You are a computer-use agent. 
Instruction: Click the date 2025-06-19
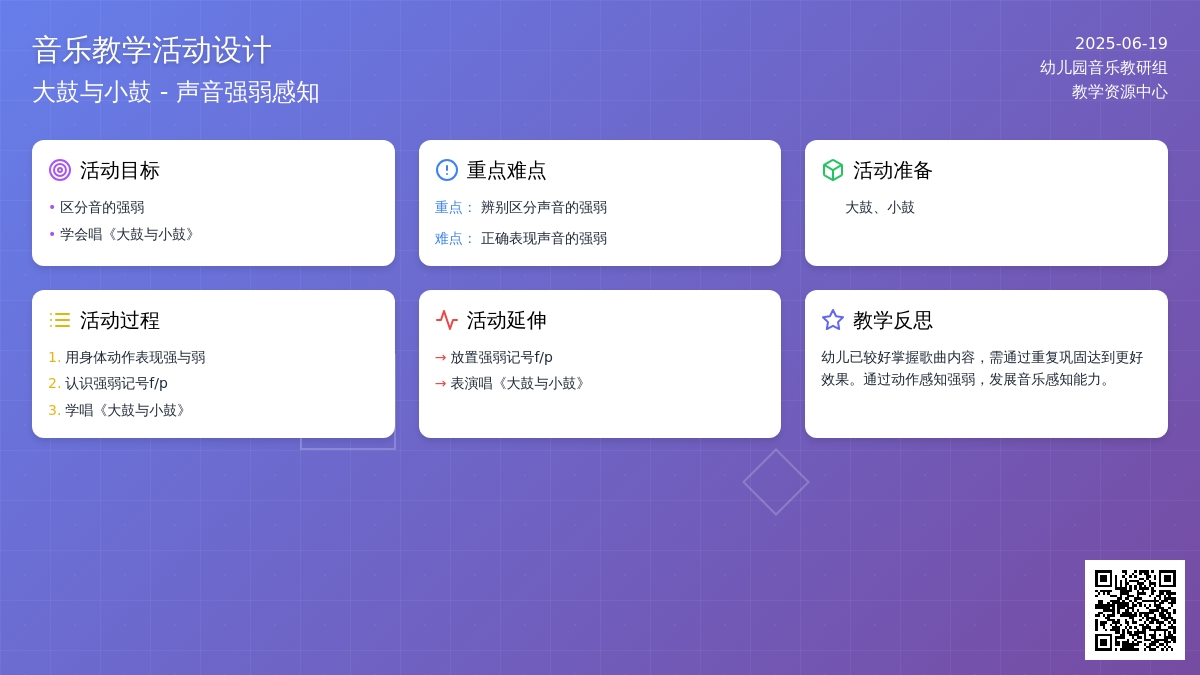point(1121,43)
